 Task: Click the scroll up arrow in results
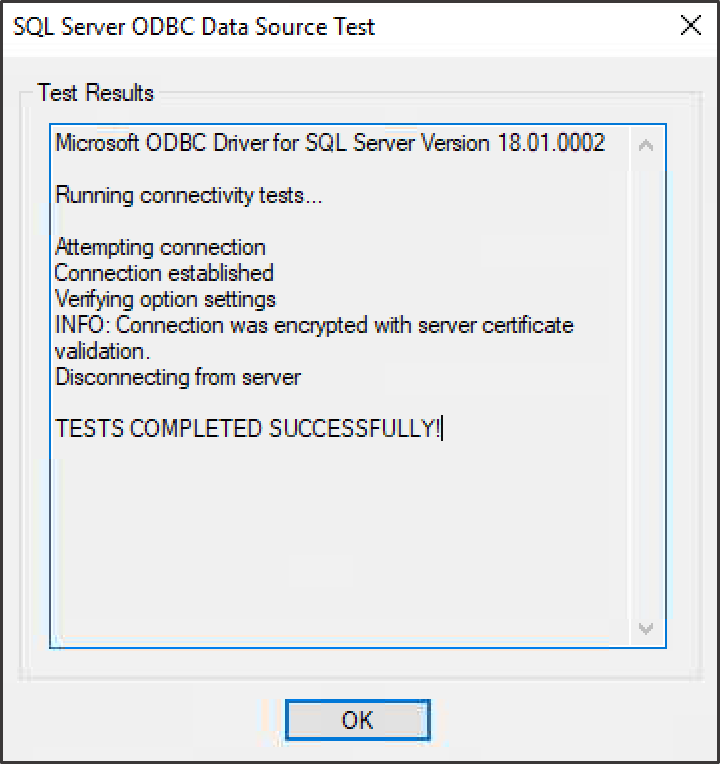coord(646,145)
